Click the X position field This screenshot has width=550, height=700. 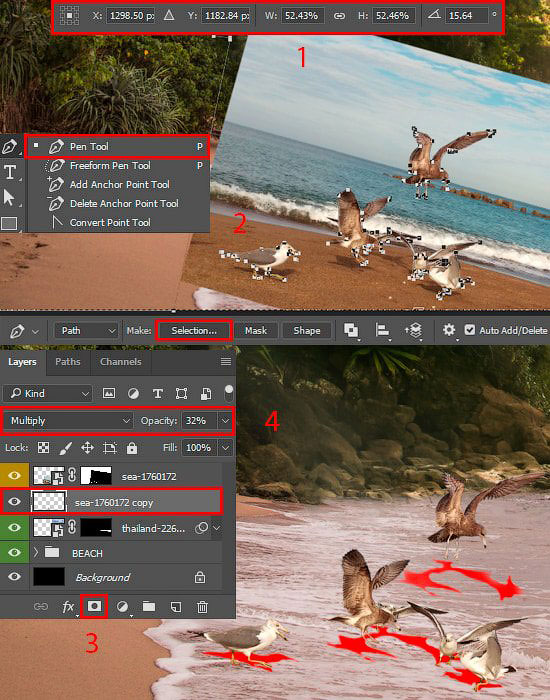coord(131,16)
